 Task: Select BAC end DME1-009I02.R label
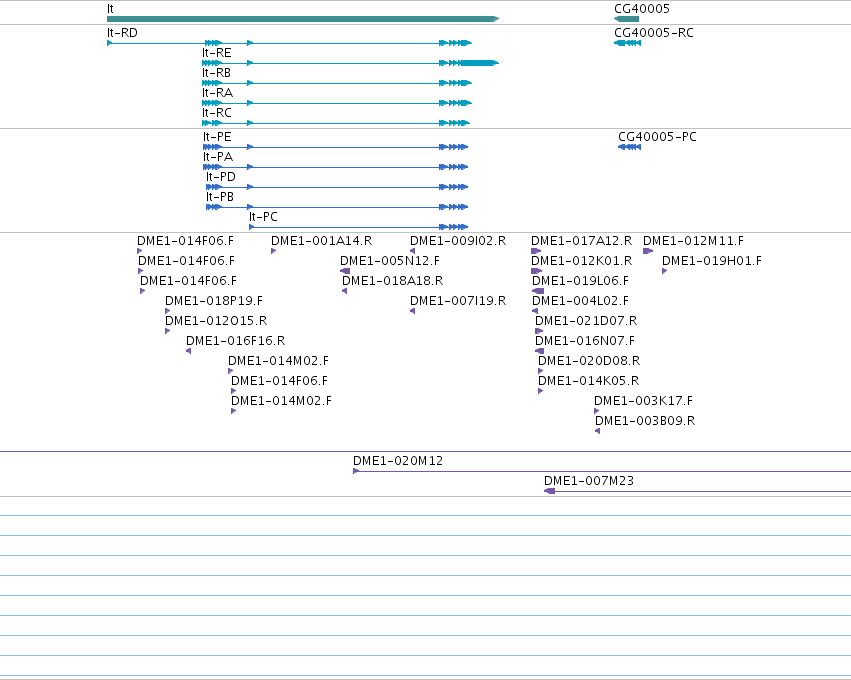[458, 241]
